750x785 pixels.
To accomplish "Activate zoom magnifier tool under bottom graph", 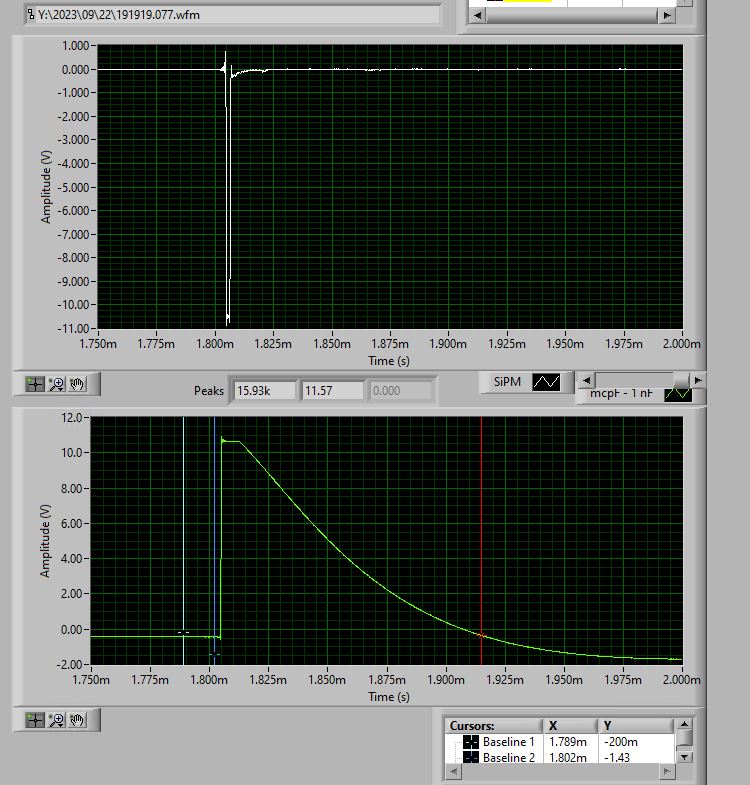I will coord(56,720).
